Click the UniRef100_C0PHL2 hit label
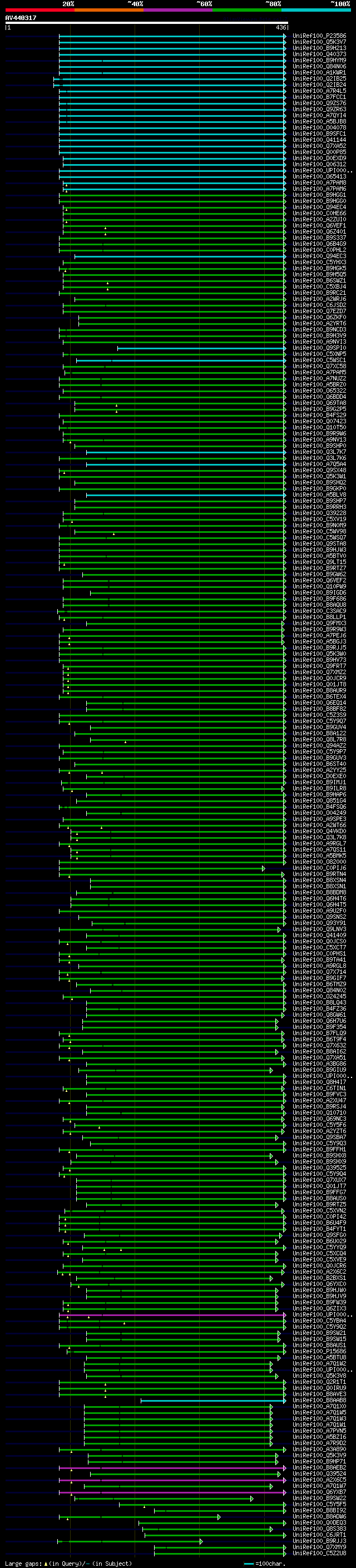This screenshot has height=1568, width=356. pos(319,250)
